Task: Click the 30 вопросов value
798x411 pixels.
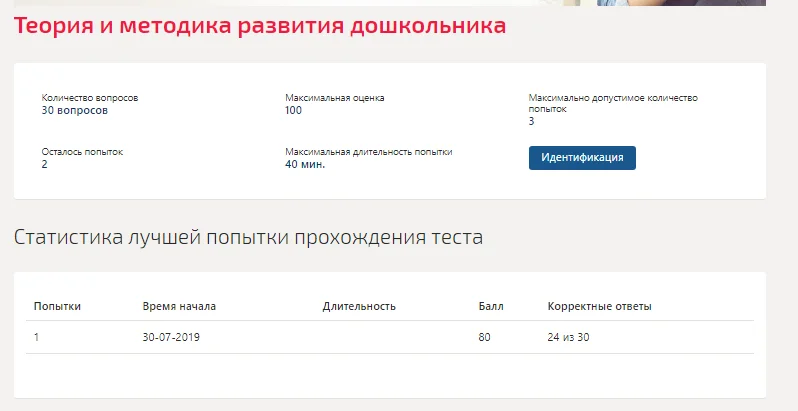Action: (75, 110)
